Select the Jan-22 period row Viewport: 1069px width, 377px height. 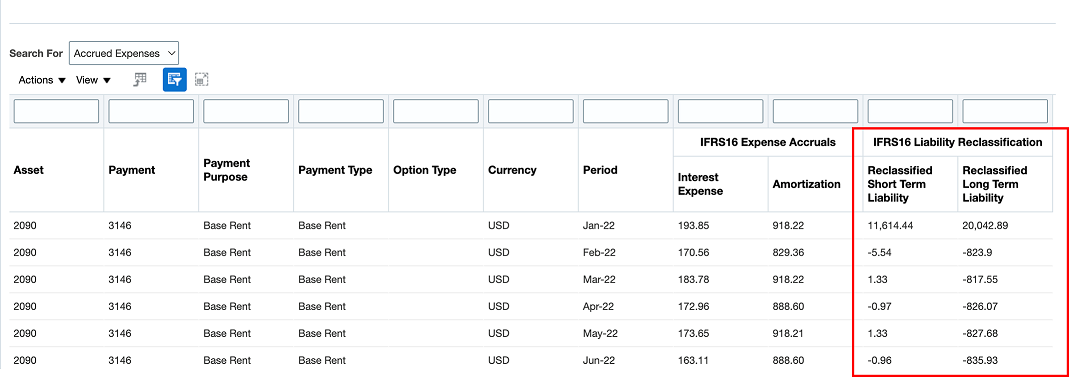point(532,225)
